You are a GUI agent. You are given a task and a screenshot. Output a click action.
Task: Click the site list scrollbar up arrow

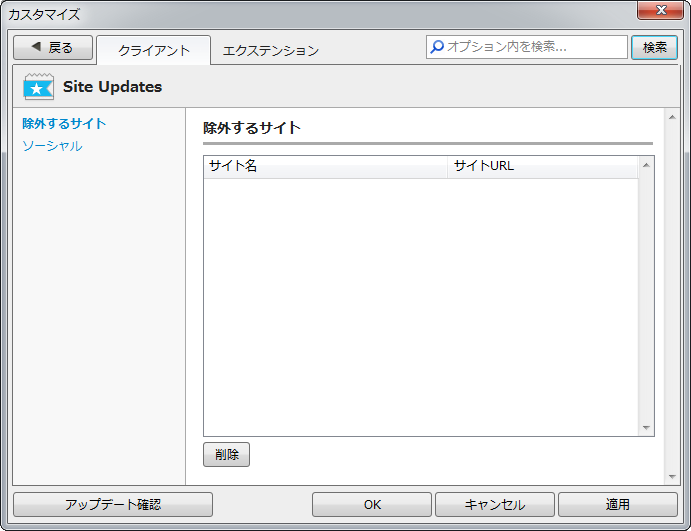[x=646, y=165]
